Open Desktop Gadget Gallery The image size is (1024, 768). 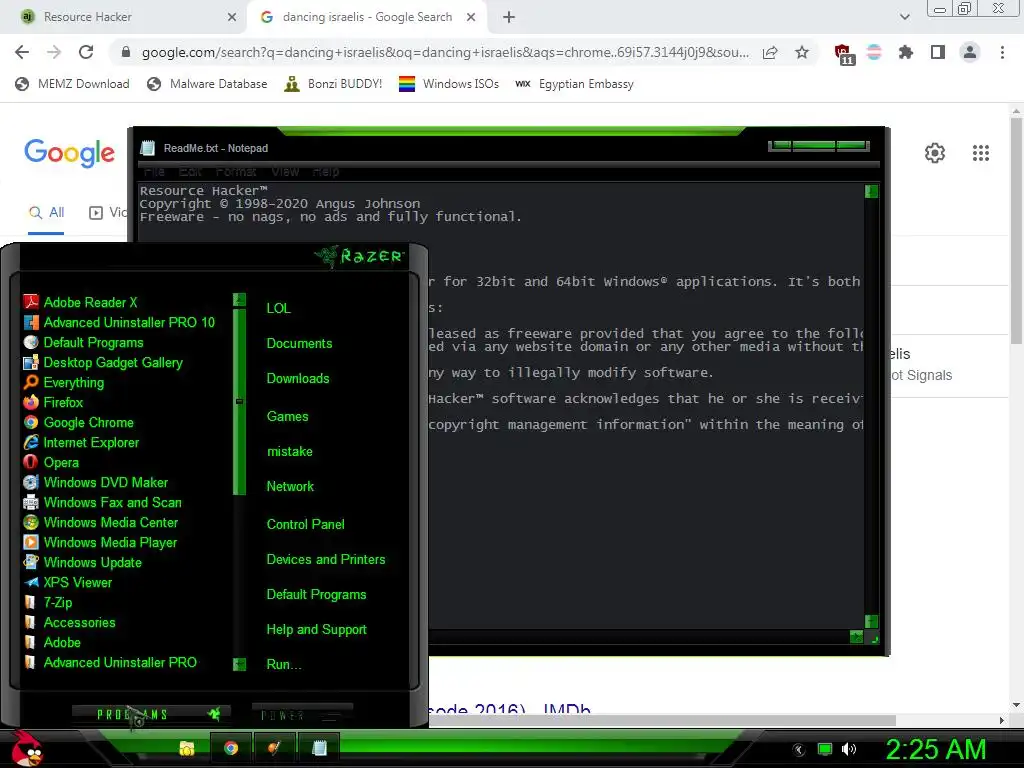(103, 362)
